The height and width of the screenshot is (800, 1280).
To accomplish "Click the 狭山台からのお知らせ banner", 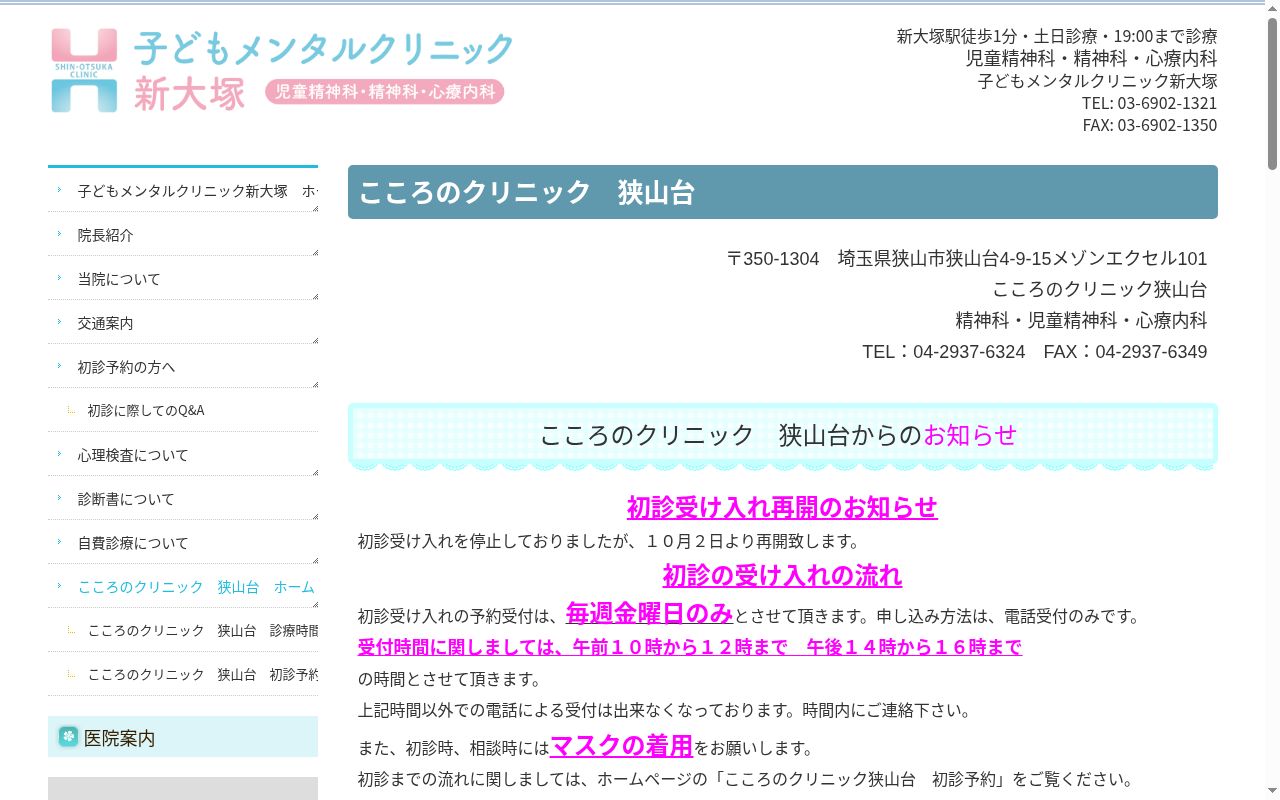I will [783, 435].
